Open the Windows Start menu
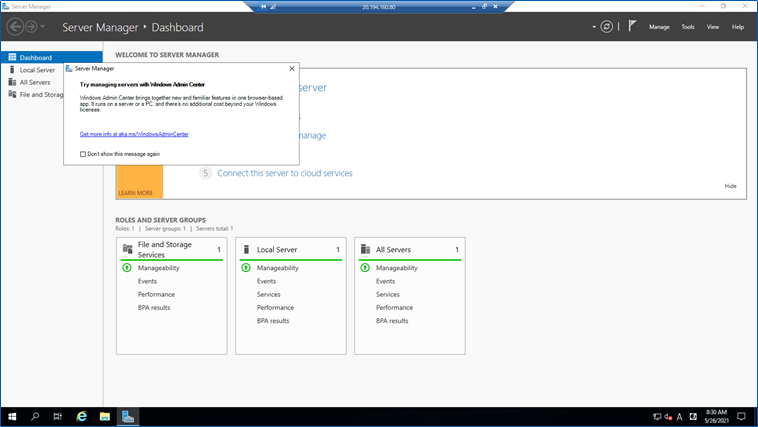 coord(12,416)
